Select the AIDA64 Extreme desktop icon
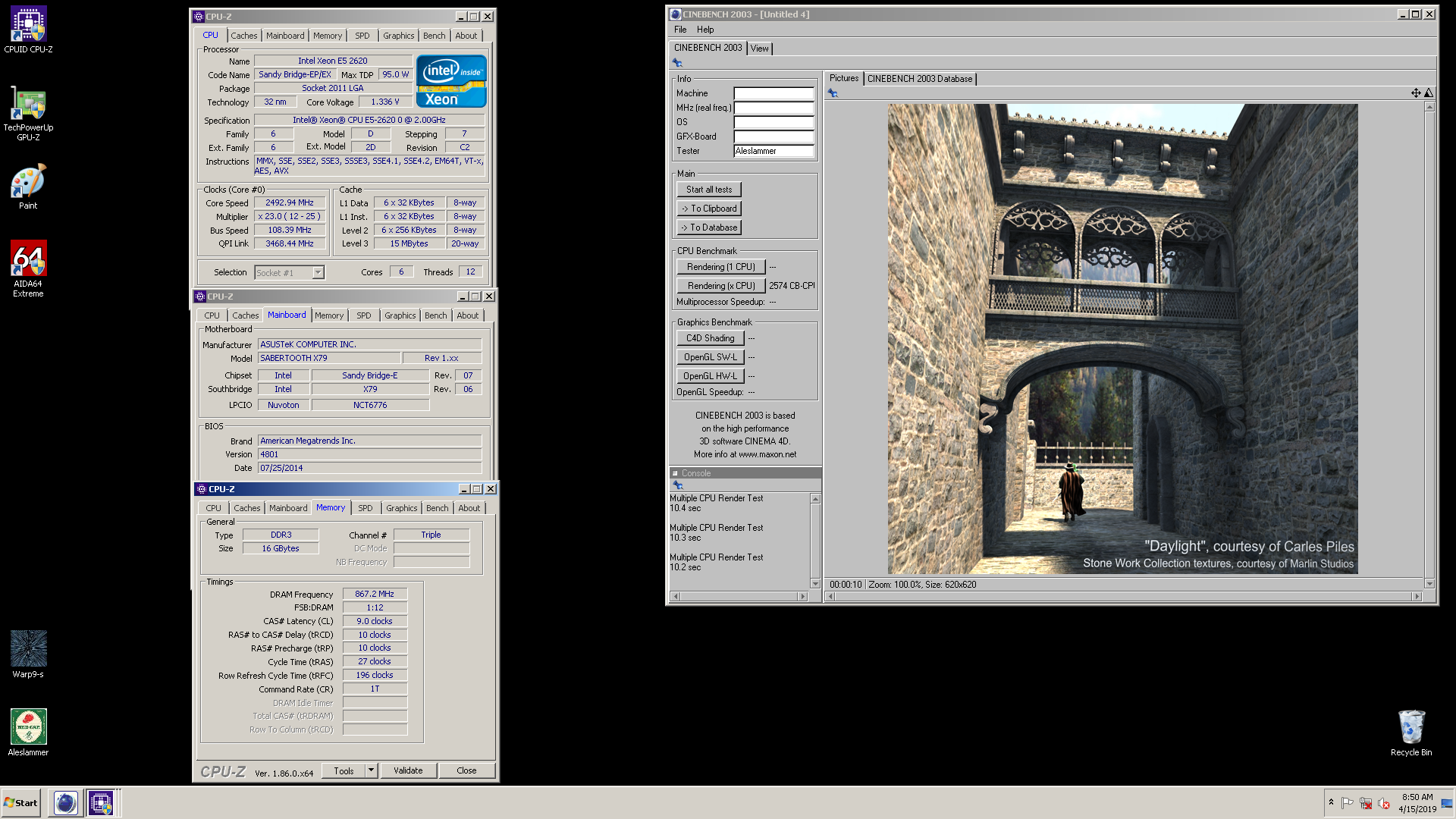Screen dimensions: 1456x819 tap(28, 268)
